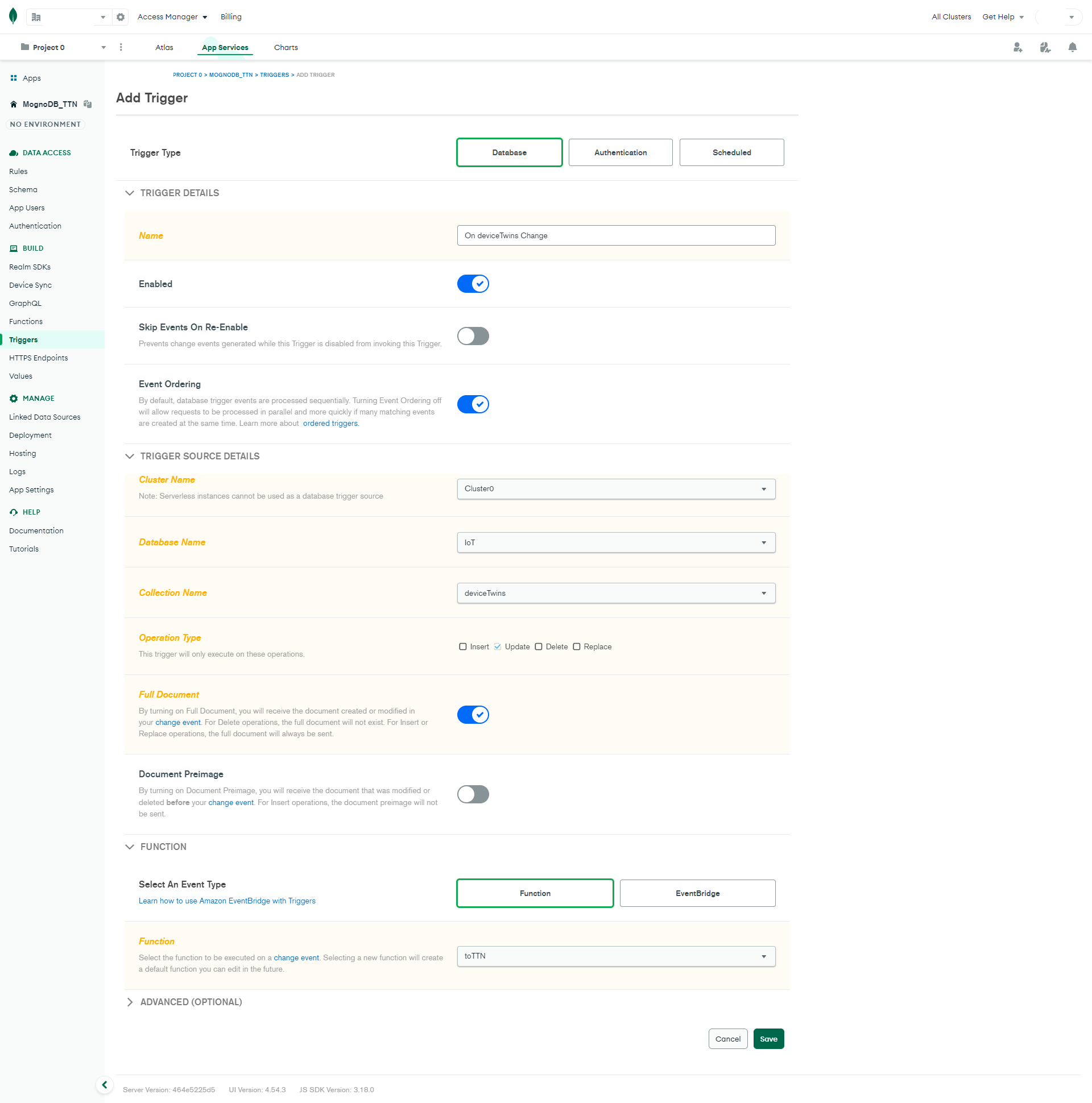Open project options three-dot menu
The image size is (1092, 1103).
pyautogui.click(x=121, y=47)
